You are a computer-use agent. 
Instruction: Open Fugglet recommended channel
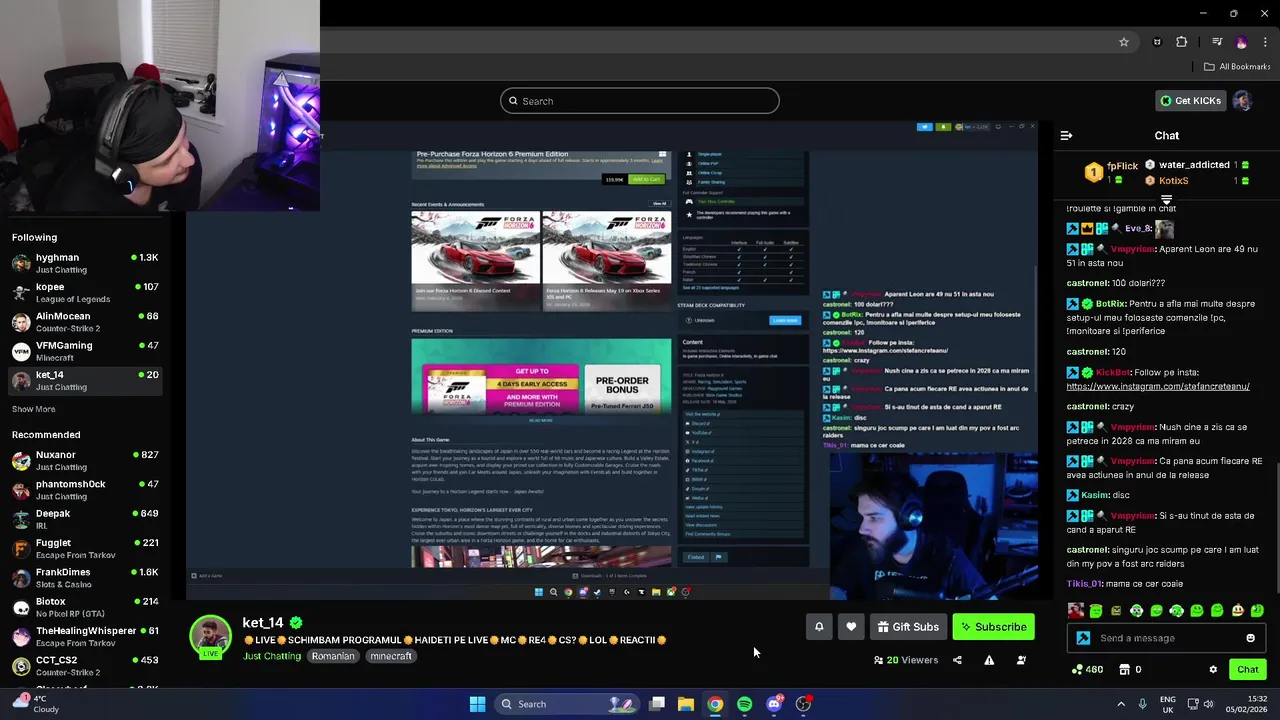click(85, 549)
